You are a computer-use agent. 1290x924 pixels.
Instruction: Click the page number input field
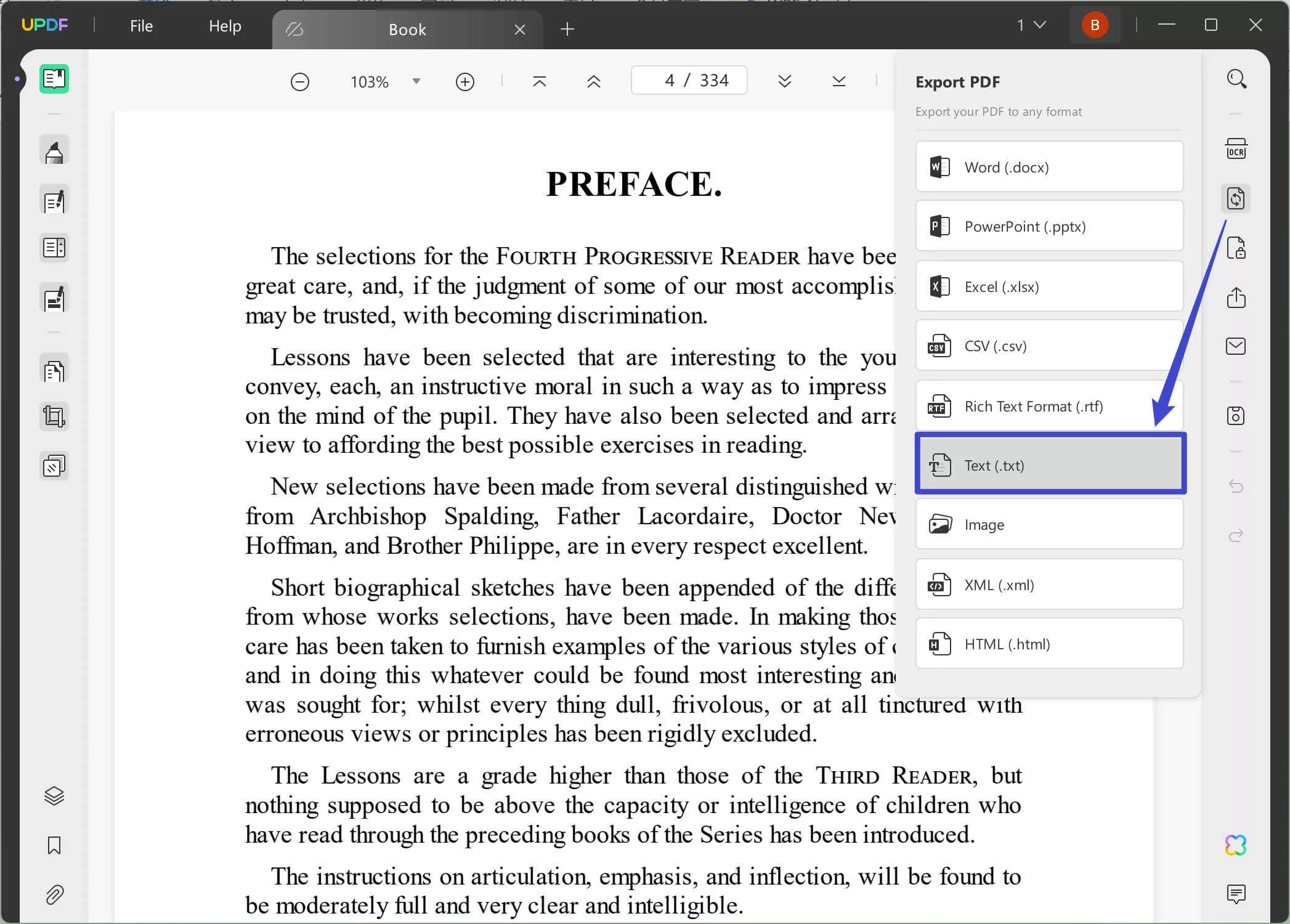(689, 80)
